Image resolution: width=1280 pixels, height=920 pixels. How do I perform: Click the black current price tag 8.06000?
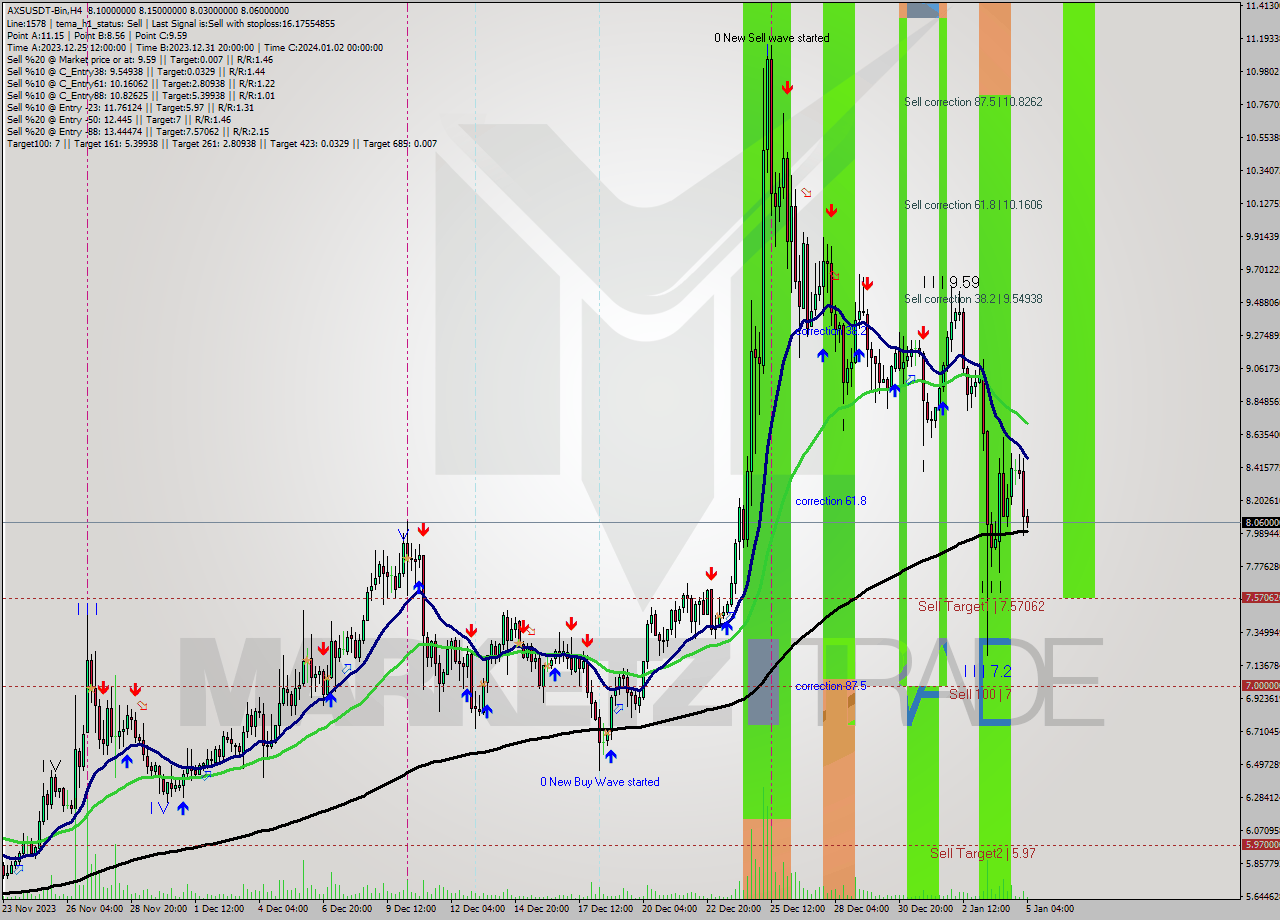1260,522
